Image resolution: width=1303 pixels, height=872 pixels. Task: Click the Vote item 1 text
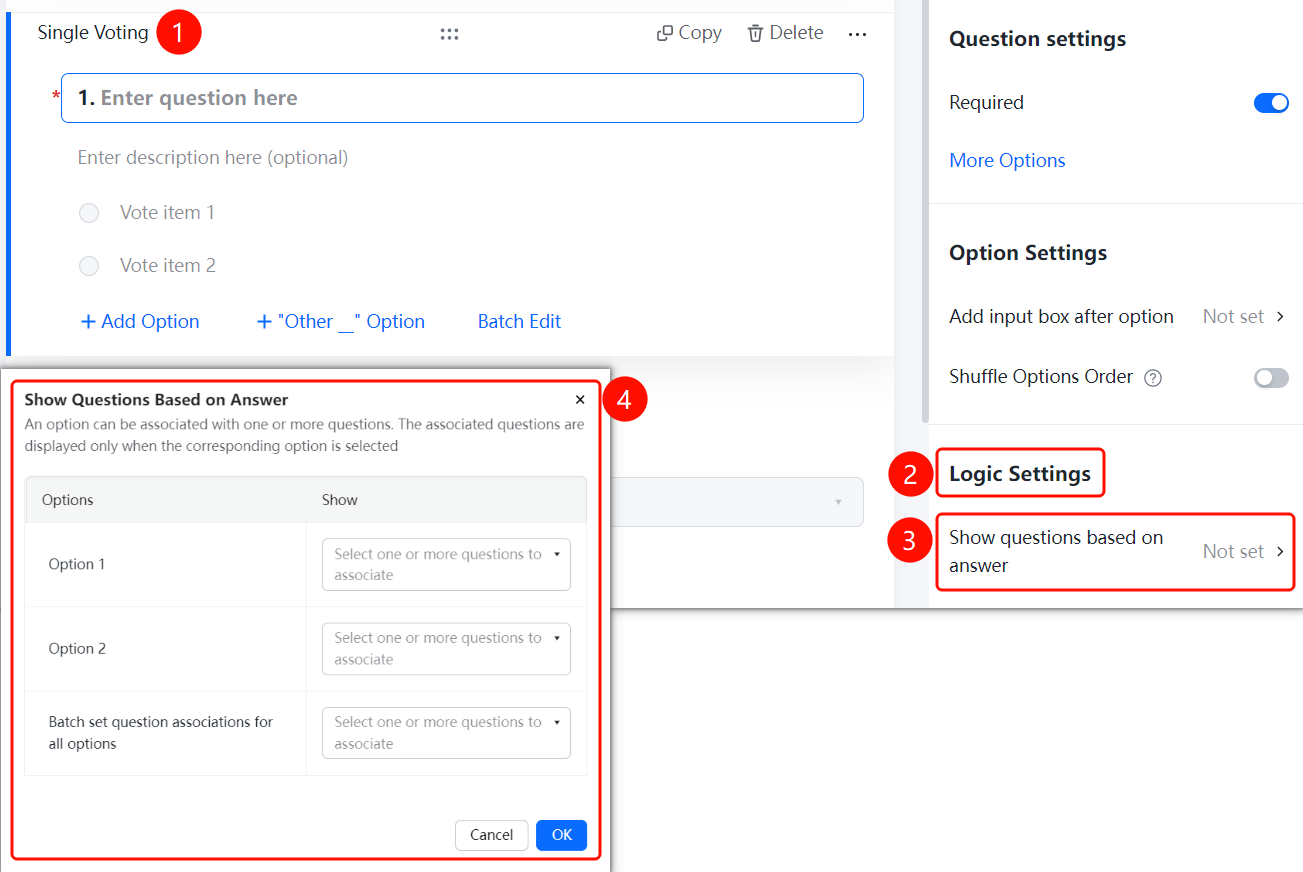pyautogui.click(x=167, y=213)
